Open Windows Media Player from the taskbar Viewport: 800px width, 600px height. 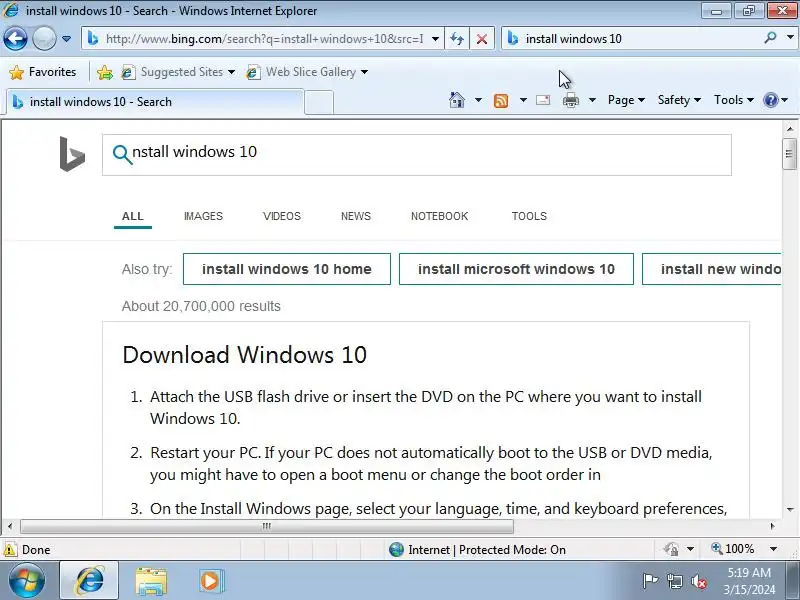(x=211, y=581)
